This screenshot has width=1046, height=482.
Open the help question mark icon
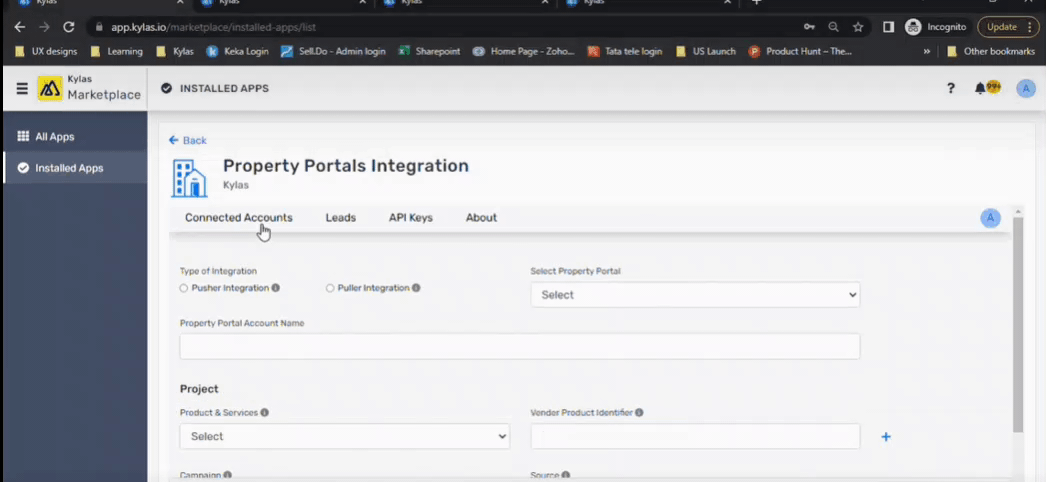[951, 88]
